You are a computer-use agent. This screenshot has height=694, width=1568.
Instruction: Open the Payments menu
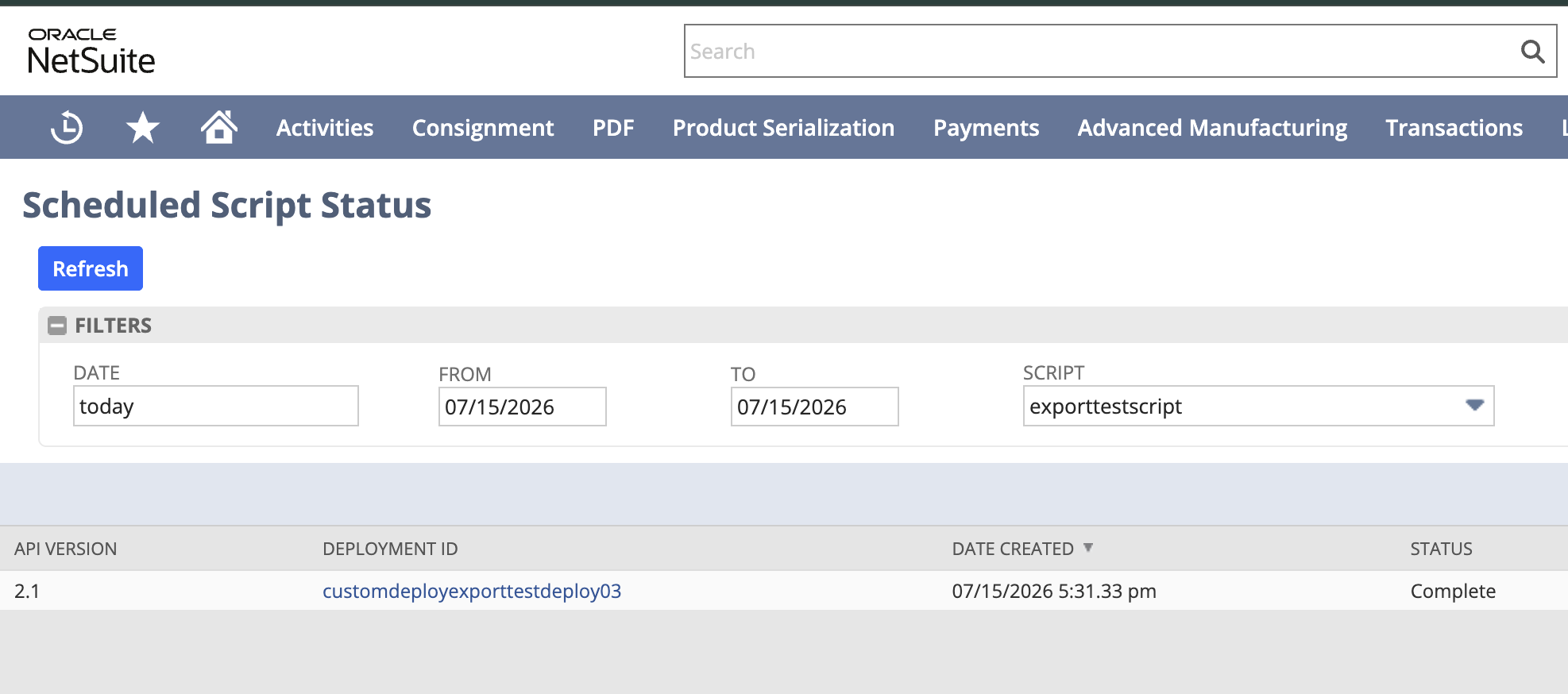tap(986, 128)
